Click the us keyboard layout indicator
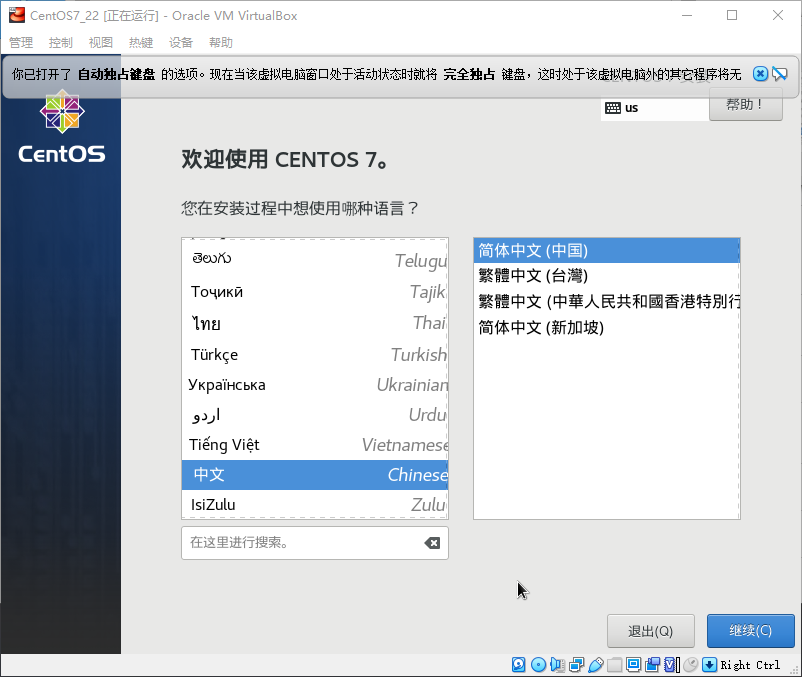Viewport: 802px width, 677px height. pos(621,108)
